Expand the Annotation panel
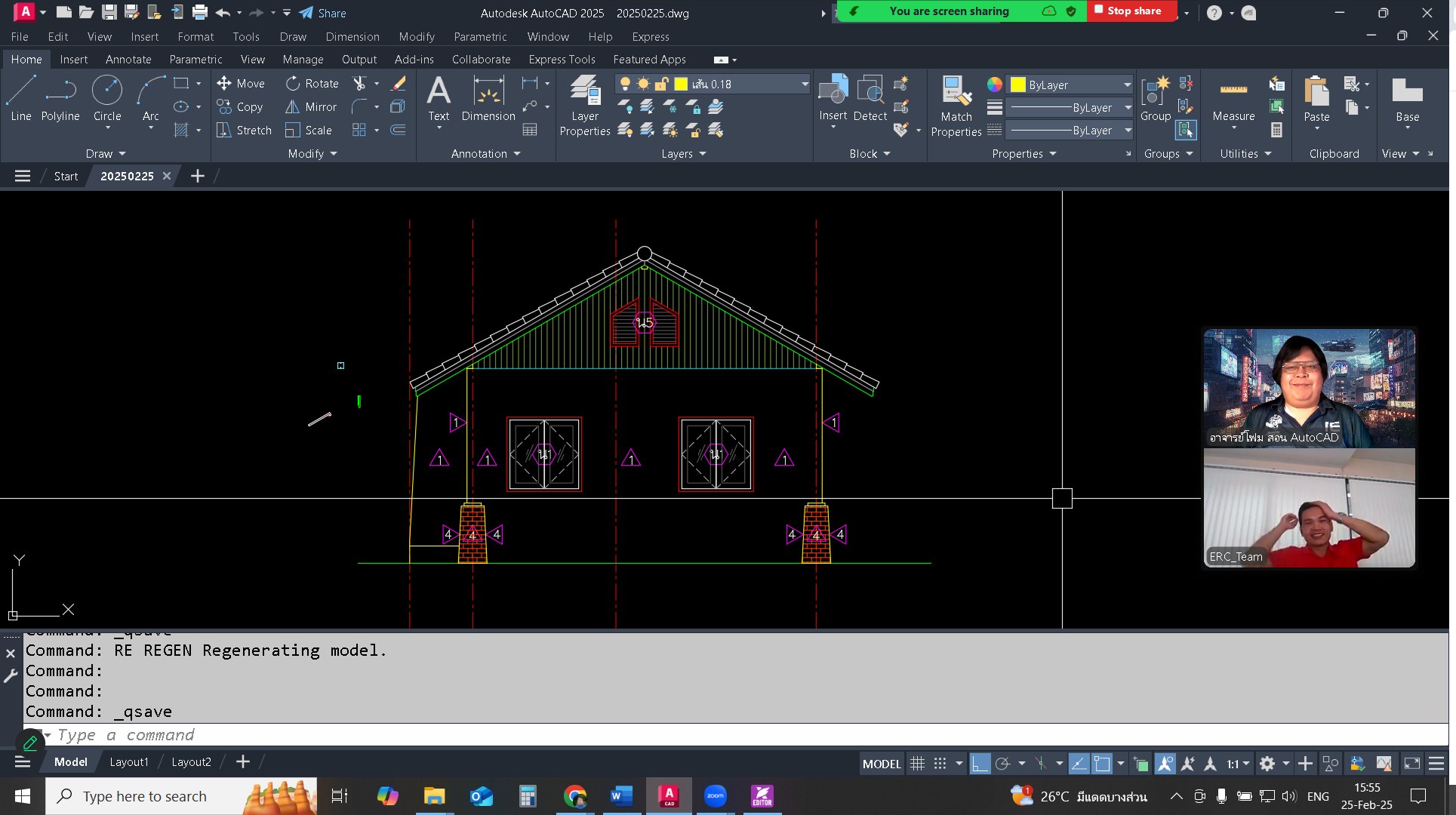 coord(486,153)
